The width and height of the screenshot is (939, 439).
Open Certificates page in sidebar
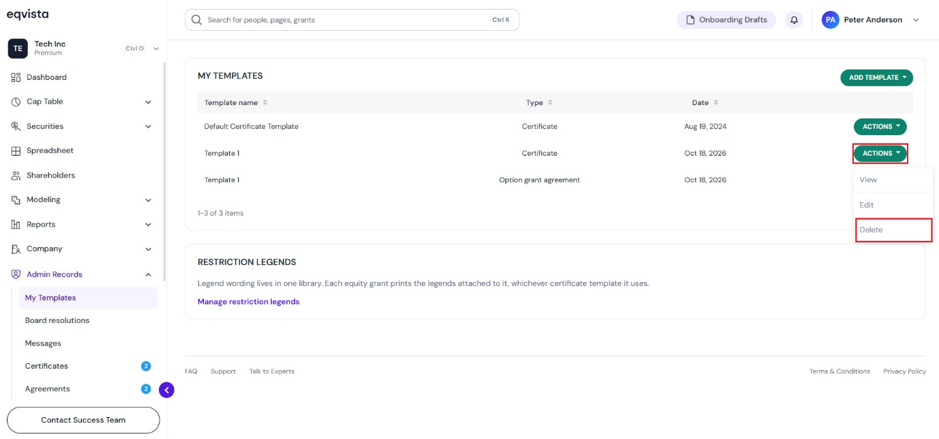46,366
